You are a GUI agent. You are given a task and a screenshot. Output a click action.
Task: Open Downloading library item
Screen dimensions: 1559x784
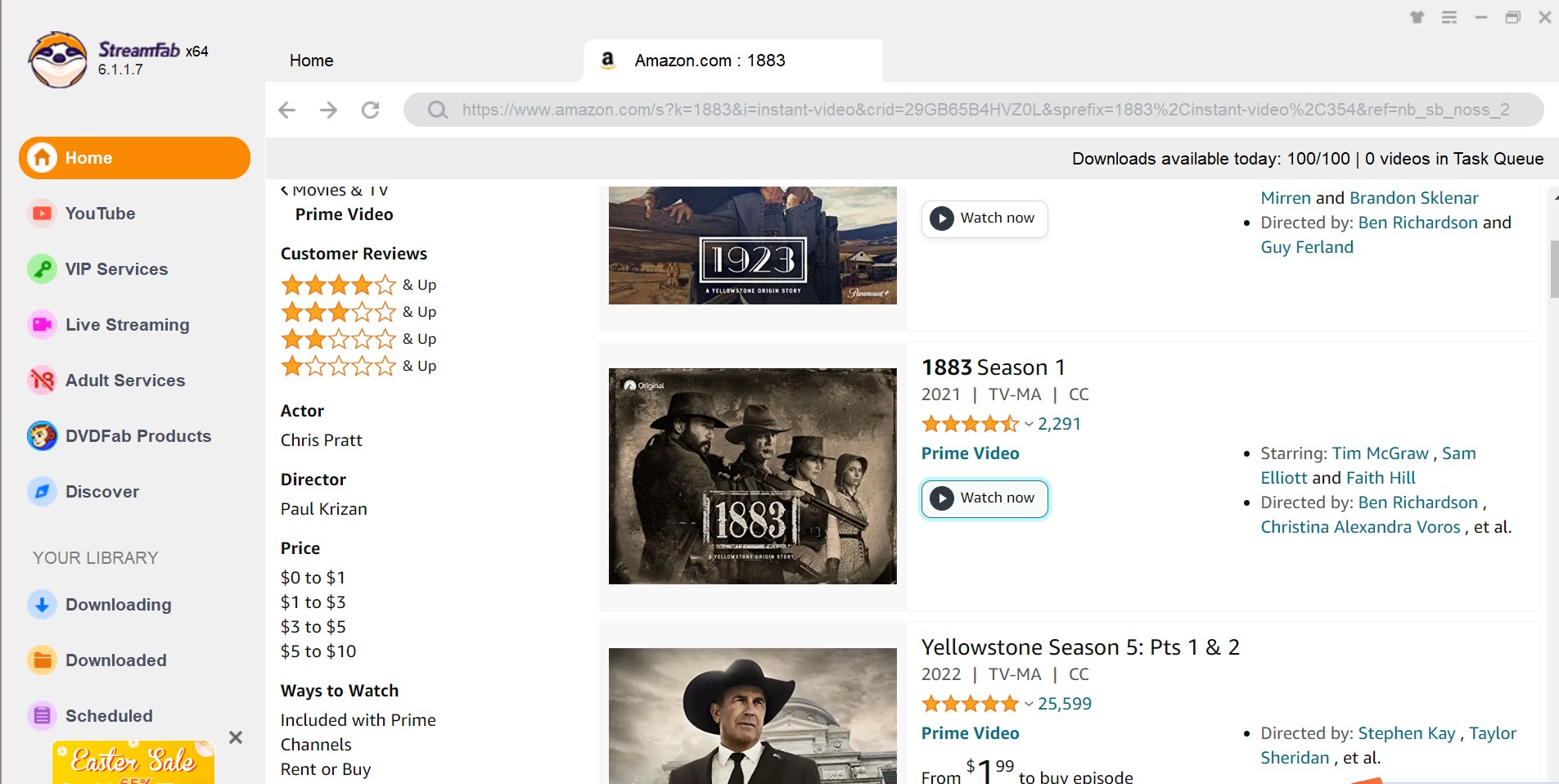[118, 605]
